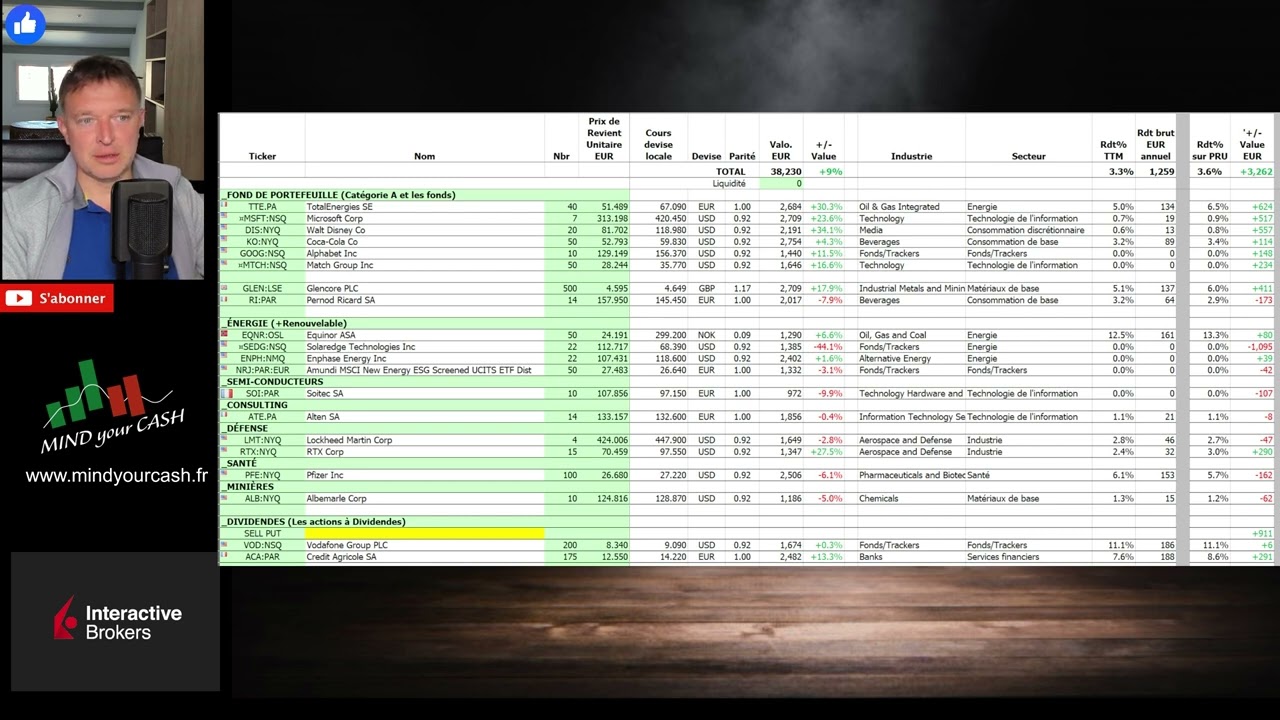Click the Mind your Cash logo
This screenshot has height=720, width=1280.
point(112,407)
